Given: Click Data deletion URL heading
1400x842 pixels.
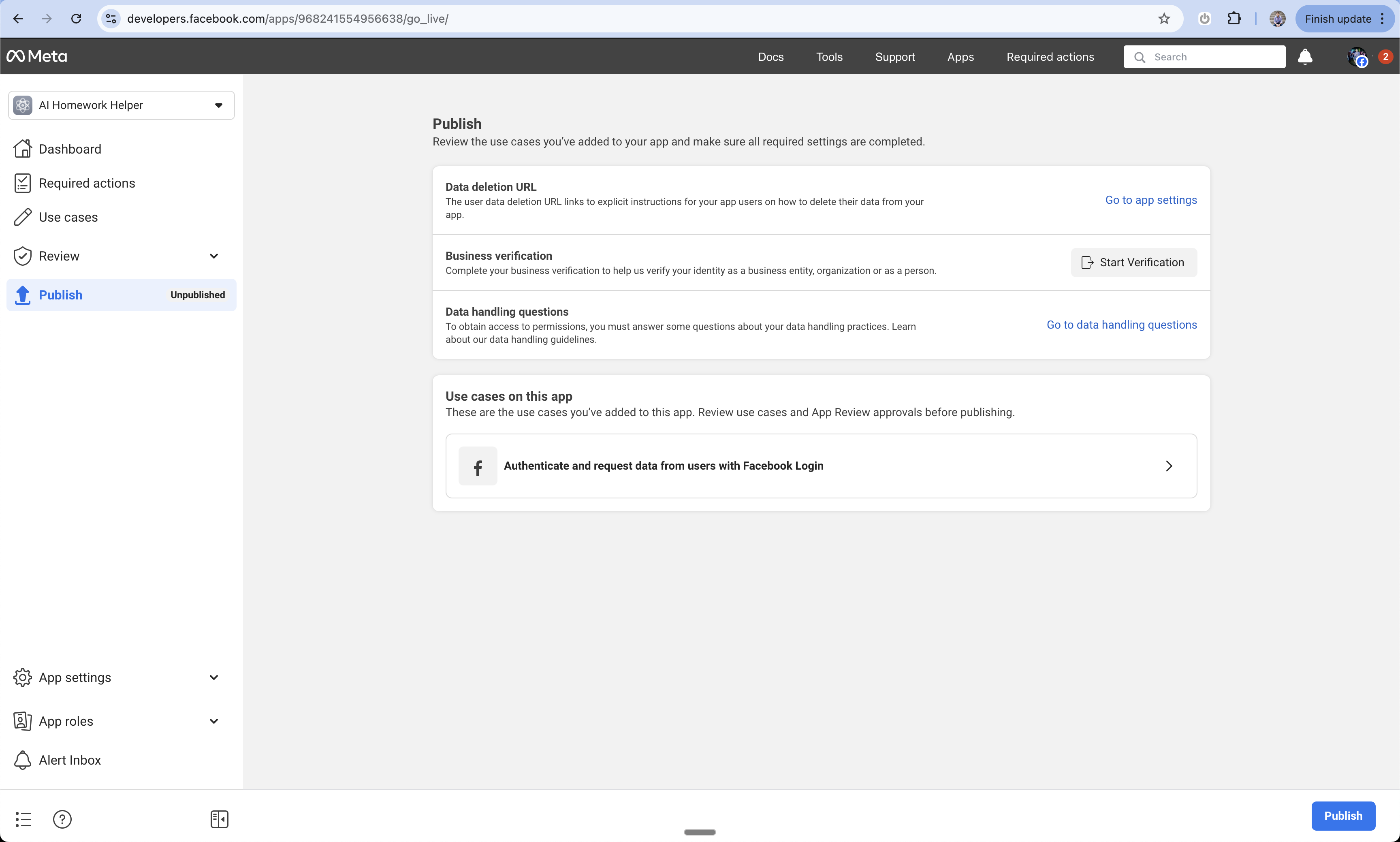Looking at the screenshot, I should tap(491, 187).
